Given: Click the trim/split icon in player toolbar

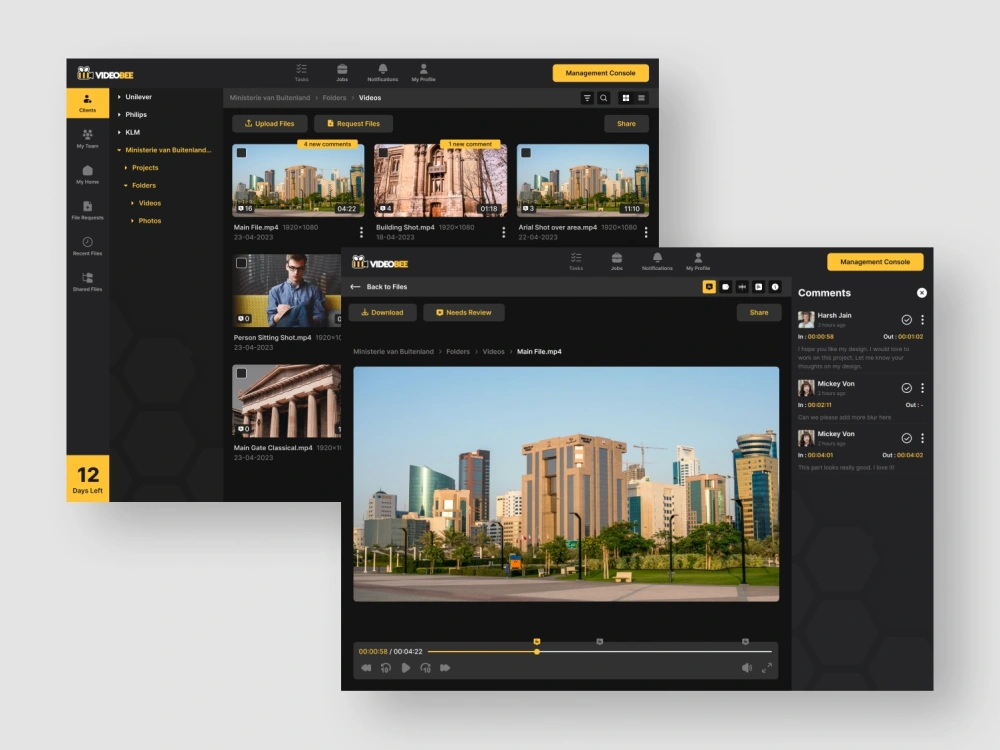Looking at the screenshot, I should [742, 287].
